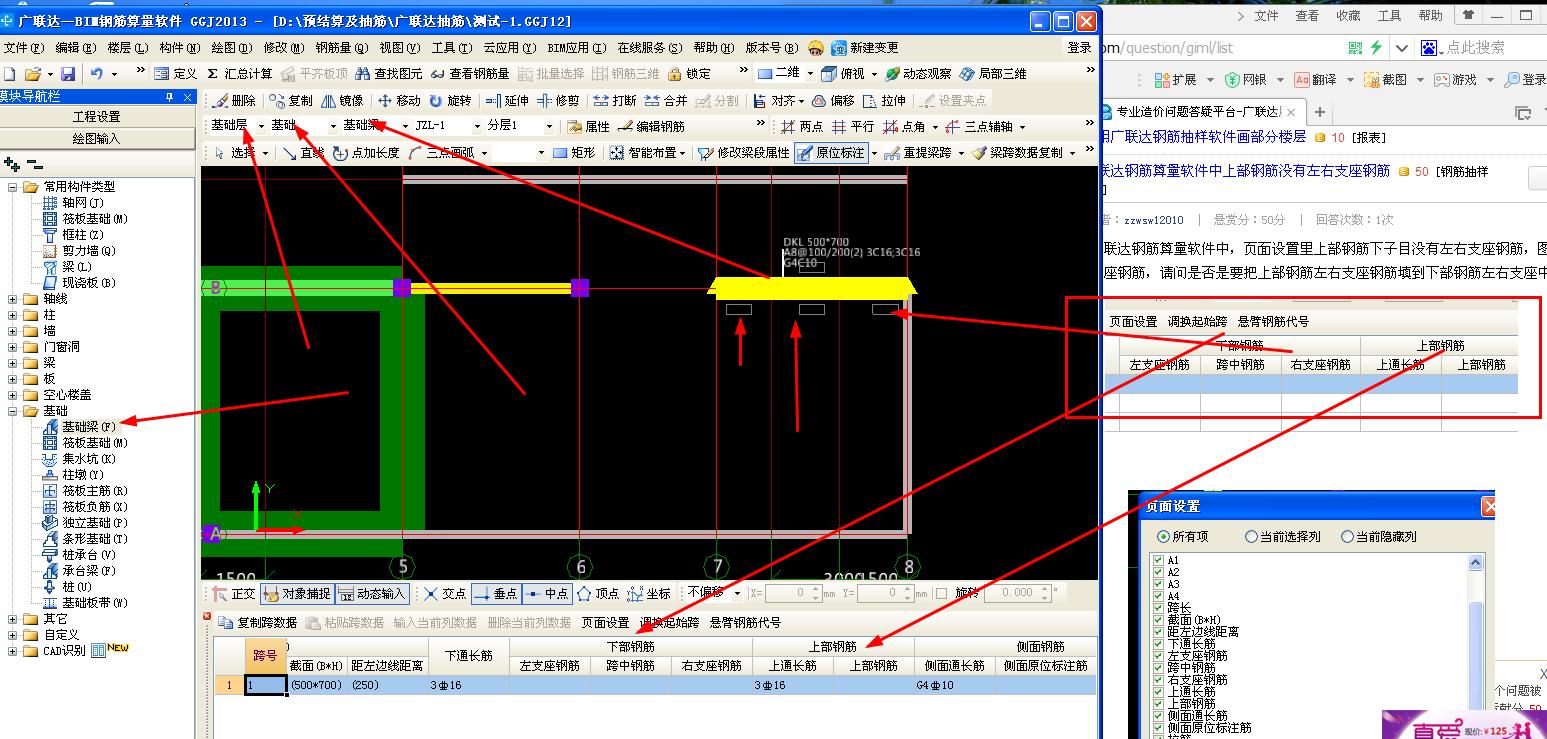
Task: Click 查找图元 find element tool
Action: pyautogui.click(x=388, y=74)
